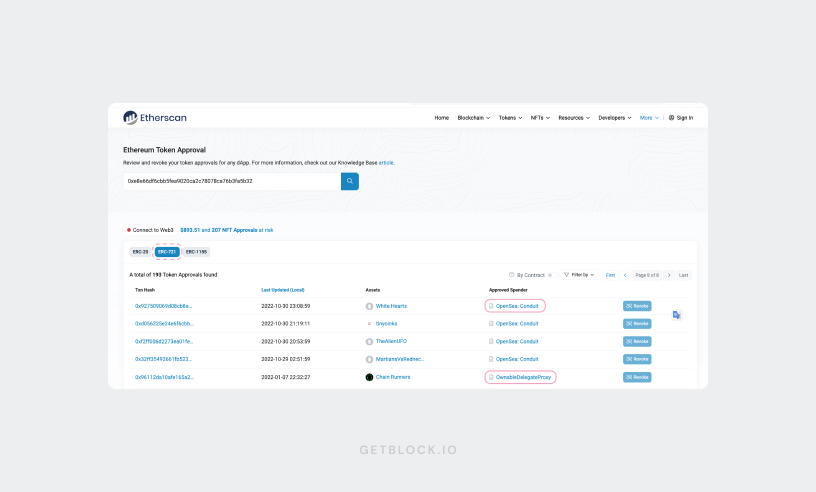Toggle the By Contract switch
The height and width of the screenshot is (492, 816).
tap(552, 275)
